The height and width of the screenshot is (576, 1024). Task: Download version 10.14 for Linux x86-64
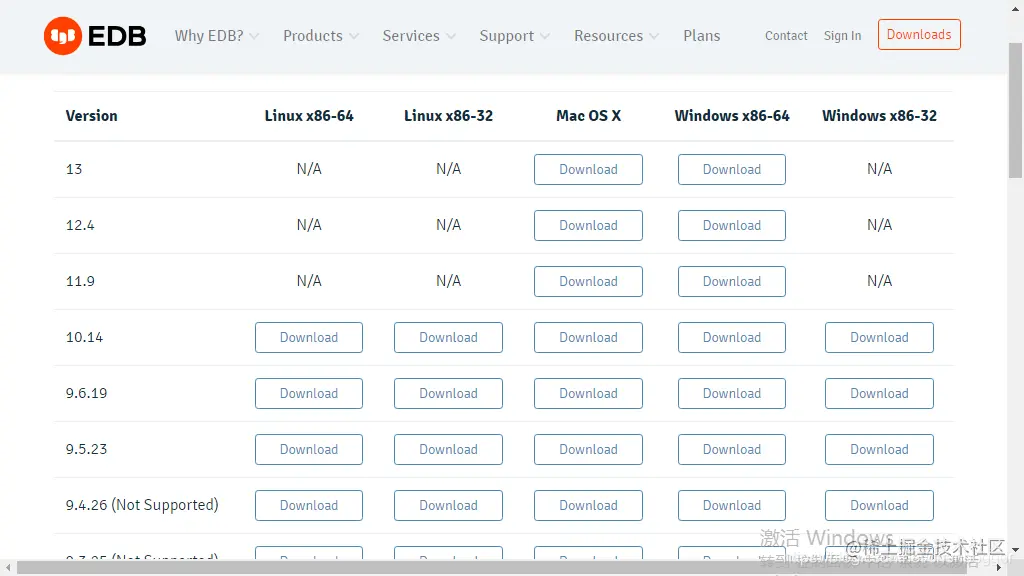pos(309,338)
